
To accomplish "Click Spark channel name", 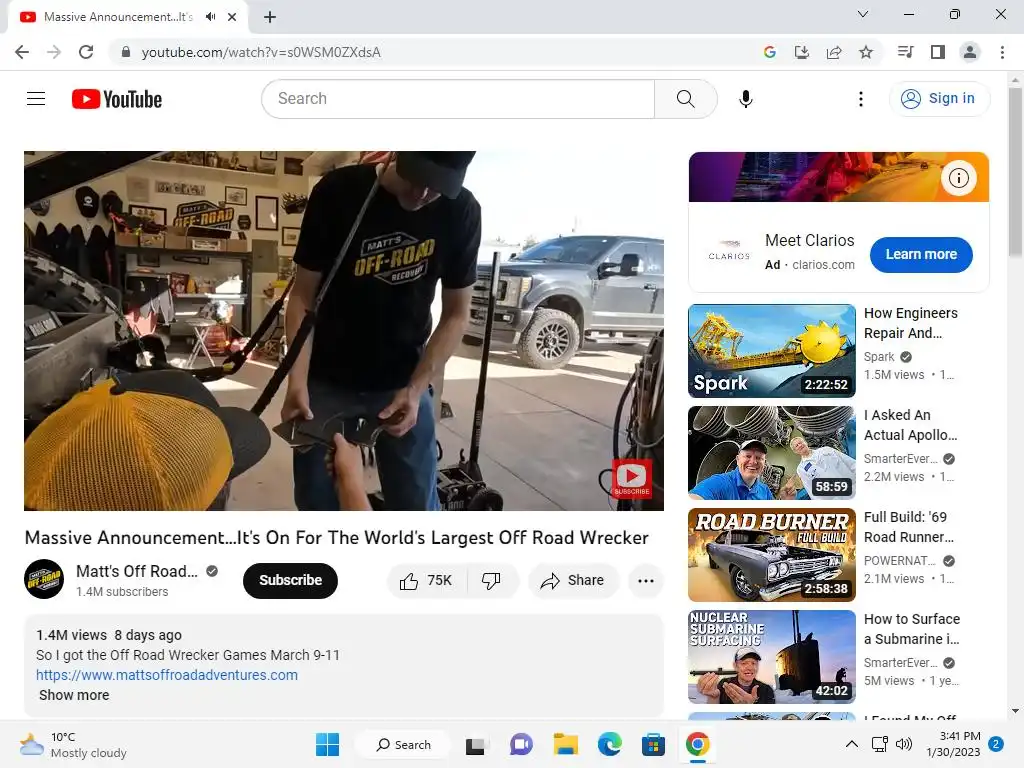I will point(879,357).
